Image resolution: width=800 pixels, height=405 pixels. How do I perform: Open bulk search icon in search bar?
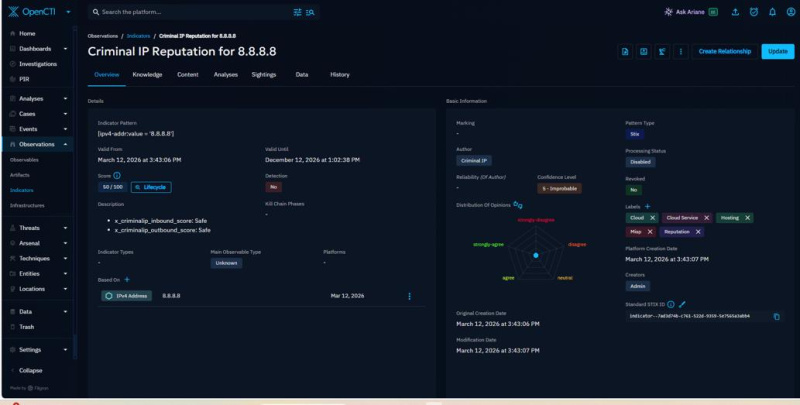(x=310, y=12)
